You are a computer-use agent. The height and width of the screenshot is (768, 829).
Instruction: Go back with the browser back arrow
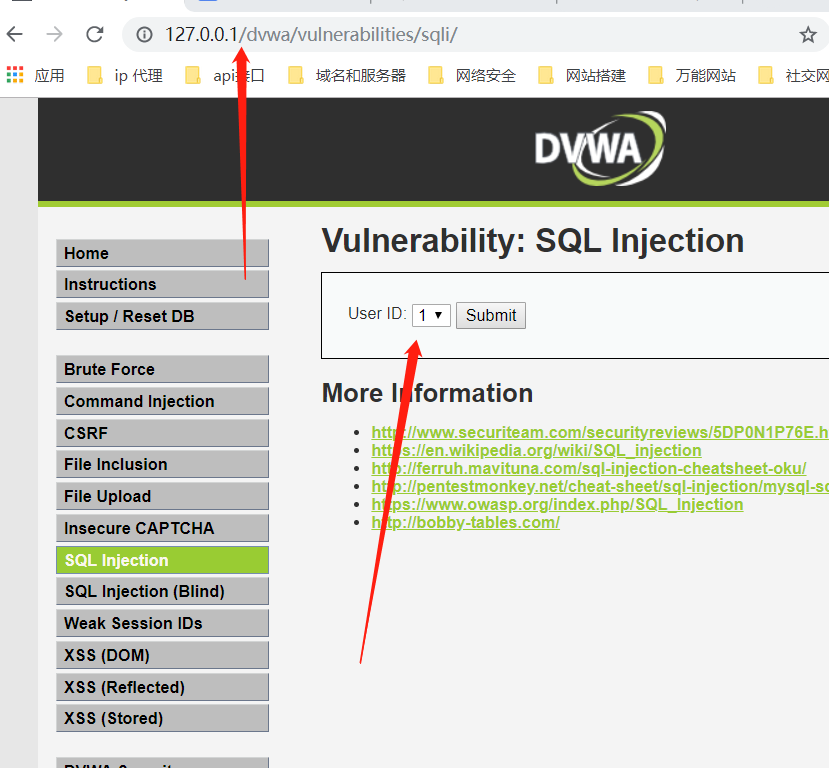pyautogui.click(x=15, y=34)
